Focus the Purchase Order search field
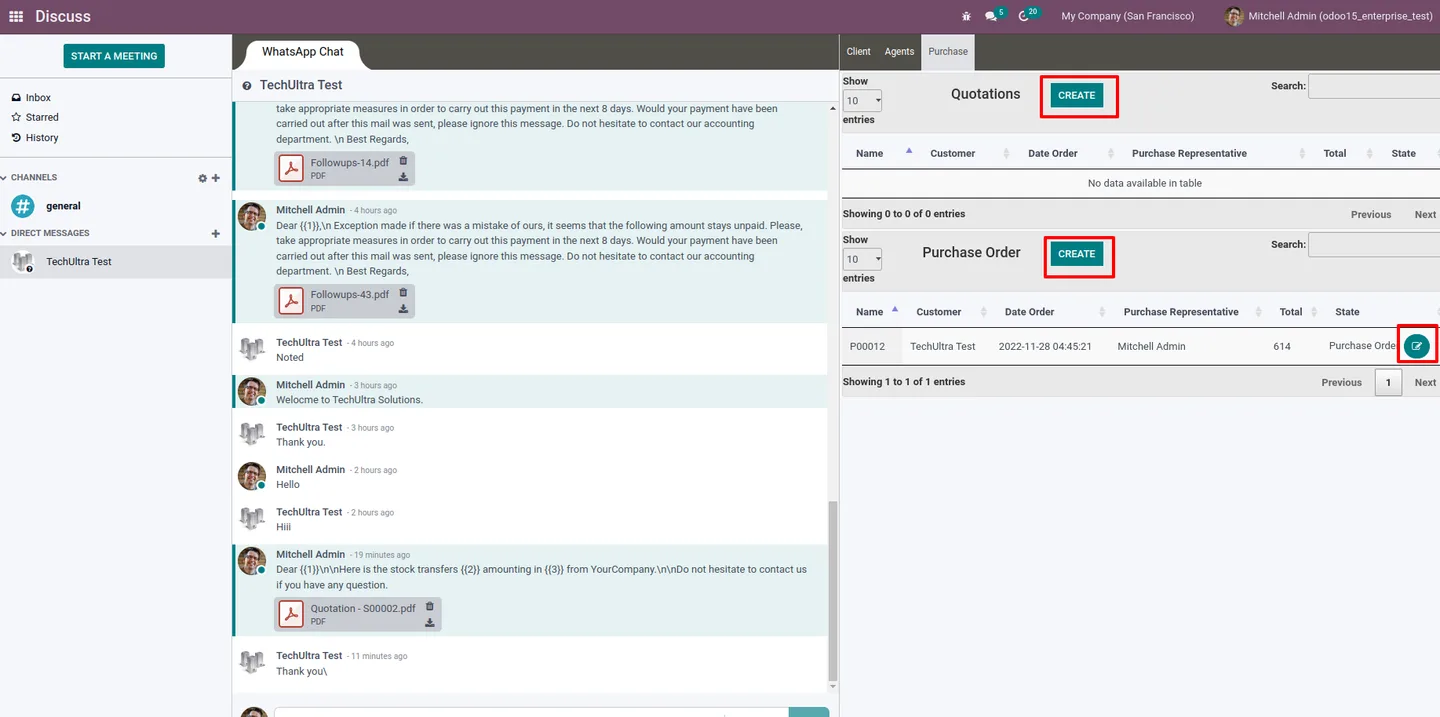The image size is (1440, 717). click(1374, 245)
